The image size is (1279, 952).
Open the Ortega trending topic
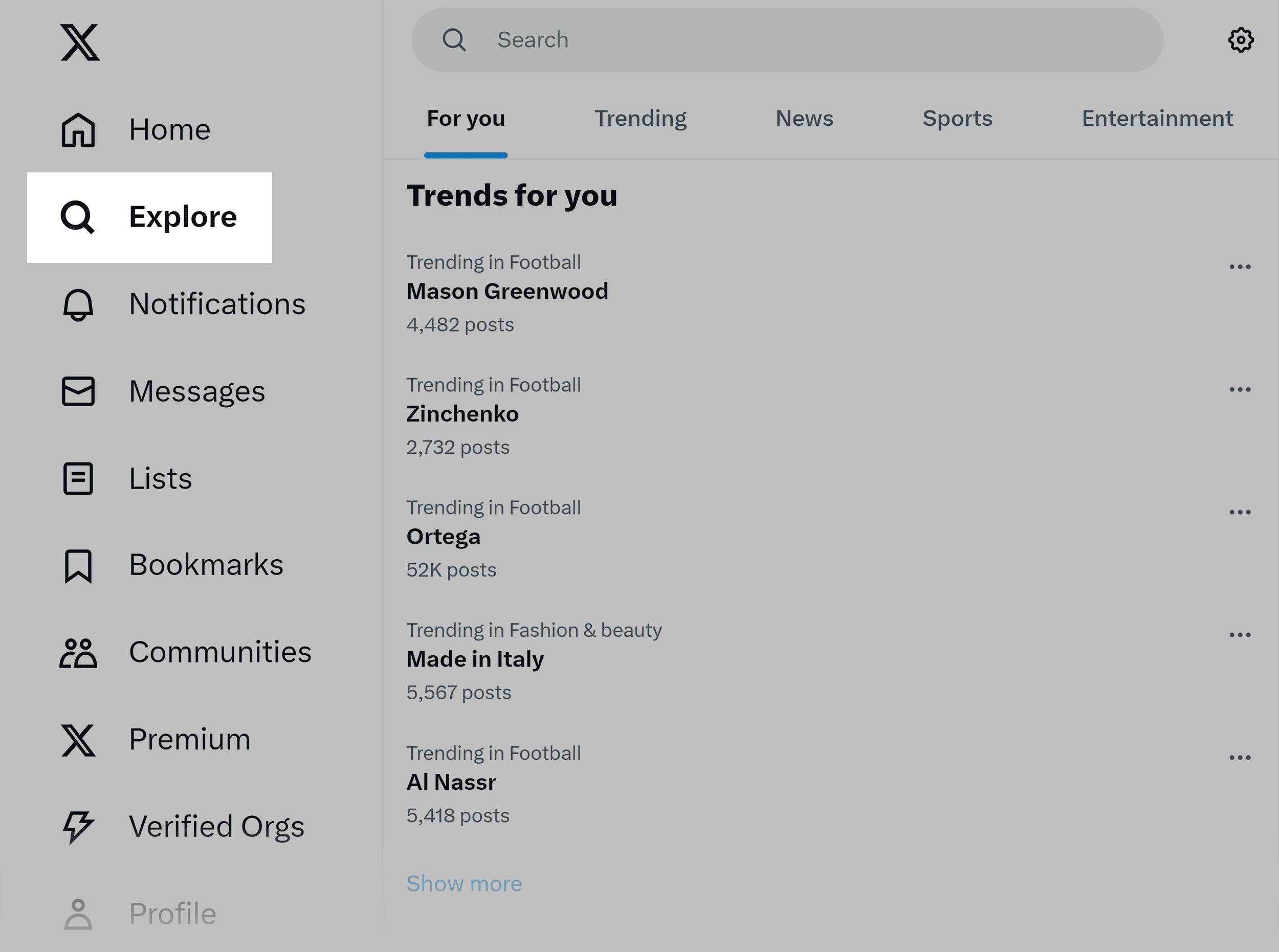[443, 537]
